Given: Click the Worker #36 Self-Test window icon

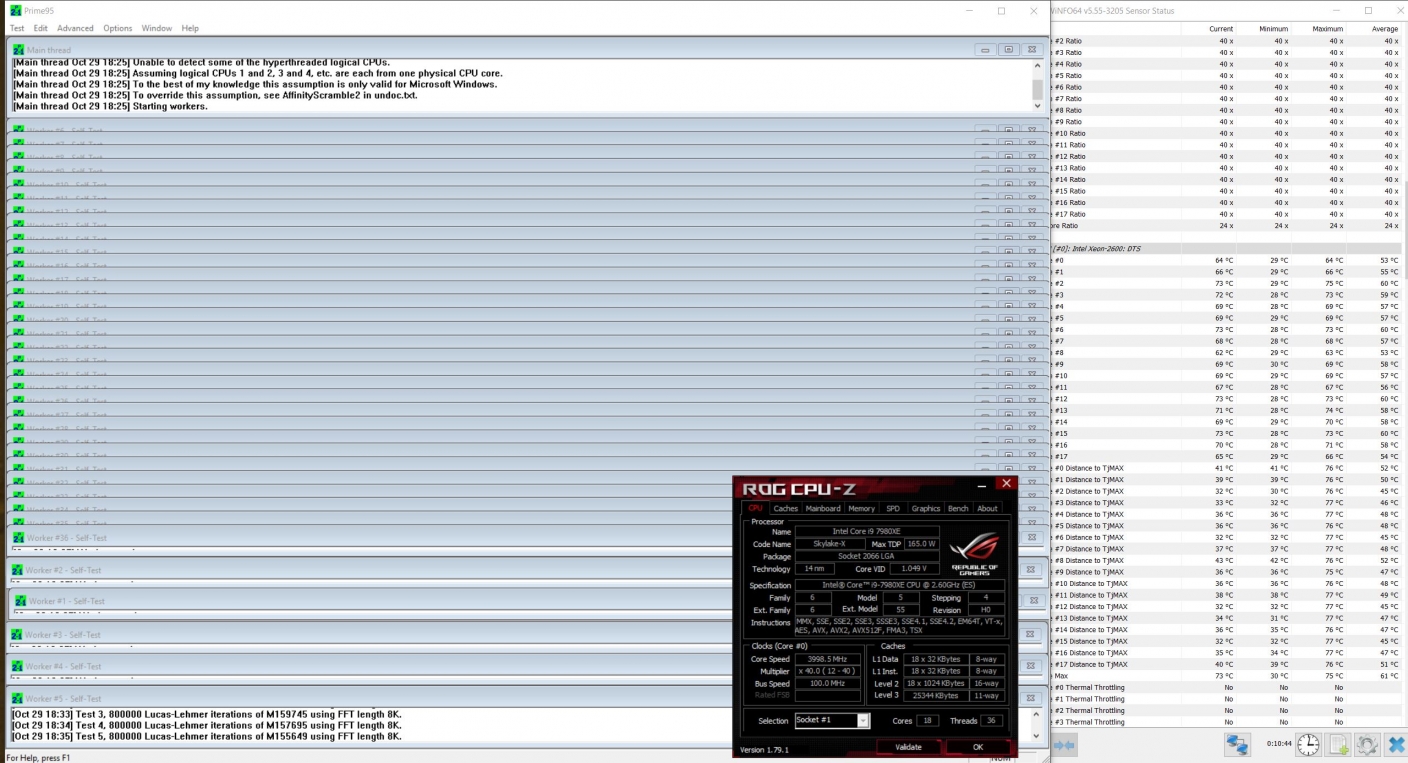Looking at the screenshot, I should point(18,538).
